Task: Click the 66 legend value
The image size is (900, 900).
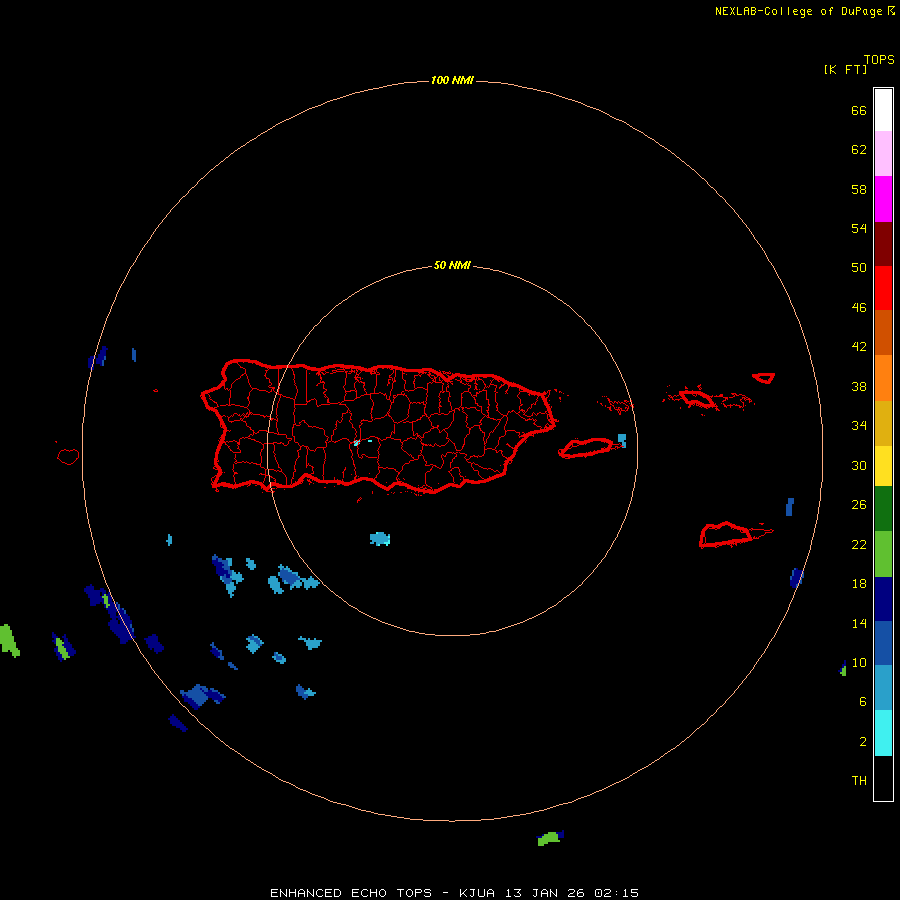Action: (x=859, y=110)
